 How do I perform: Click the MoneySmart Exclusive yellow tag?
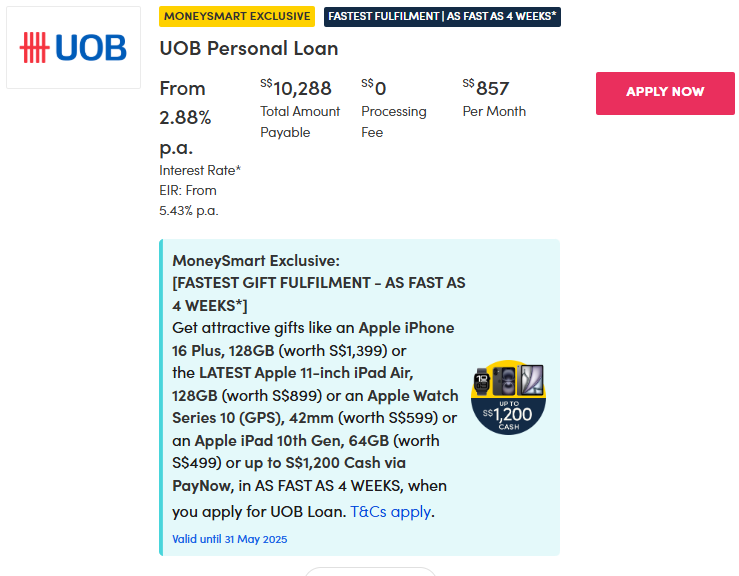pos(237,16)
